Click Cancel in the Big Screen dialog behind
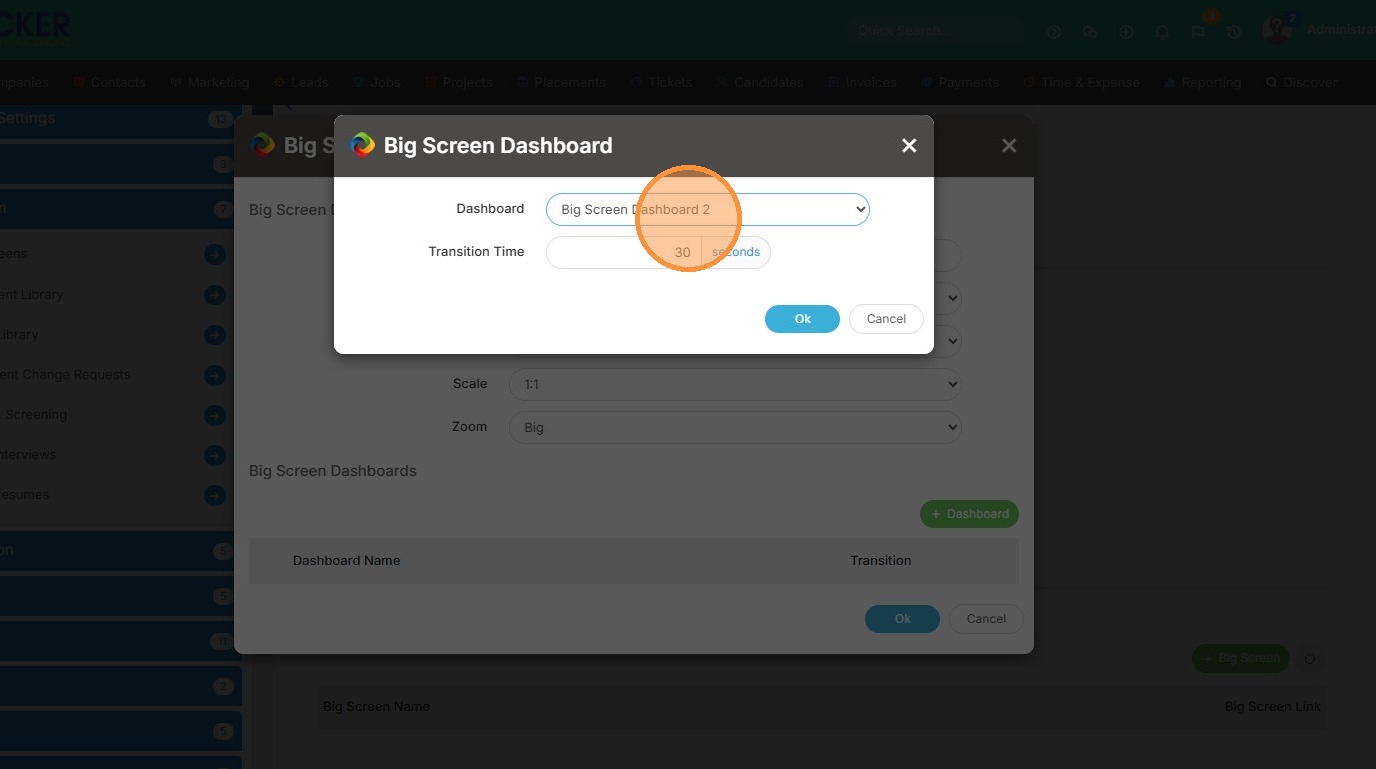 [x=986, y=619]
